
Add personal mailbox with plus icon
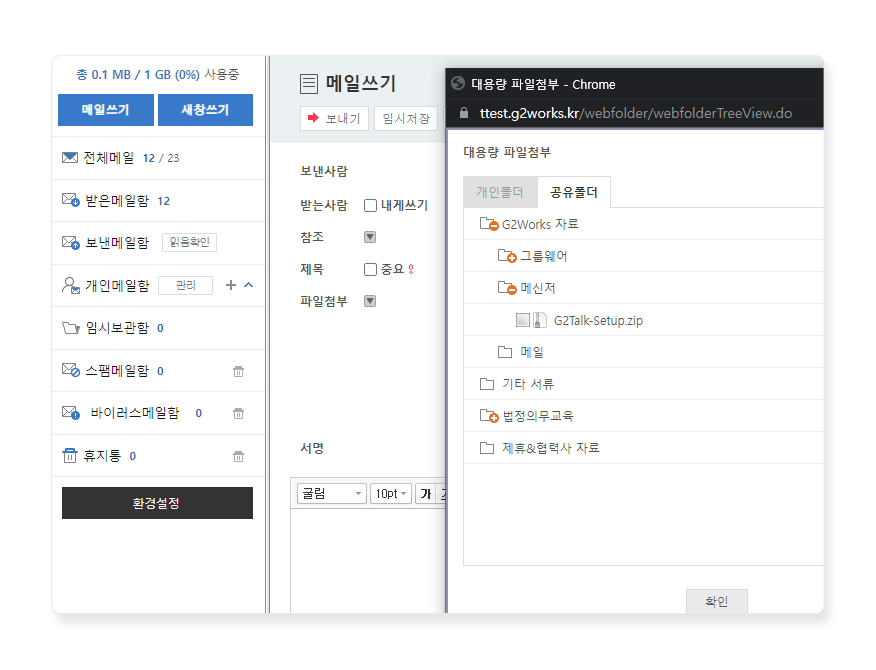231,286
